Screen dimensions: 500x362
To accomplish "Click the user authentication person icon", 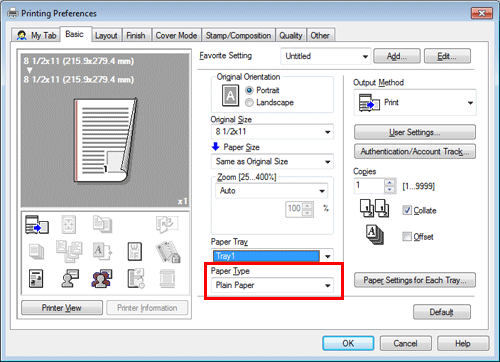I will pos(70,278).
